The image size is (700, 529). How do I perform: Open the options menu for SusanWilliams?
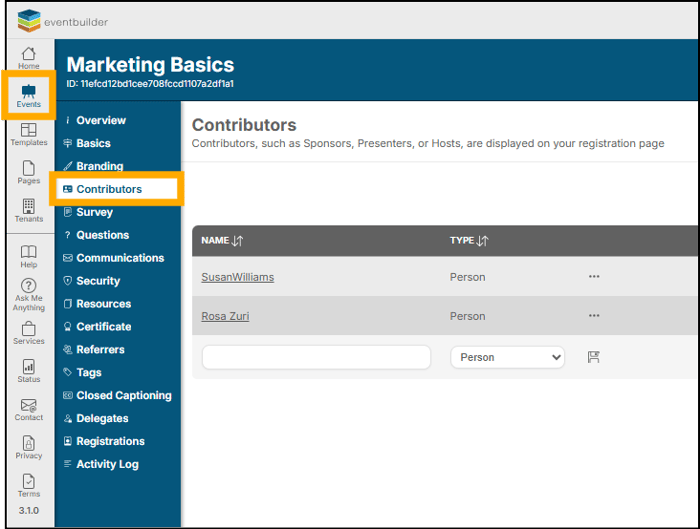tap(594, 277)
